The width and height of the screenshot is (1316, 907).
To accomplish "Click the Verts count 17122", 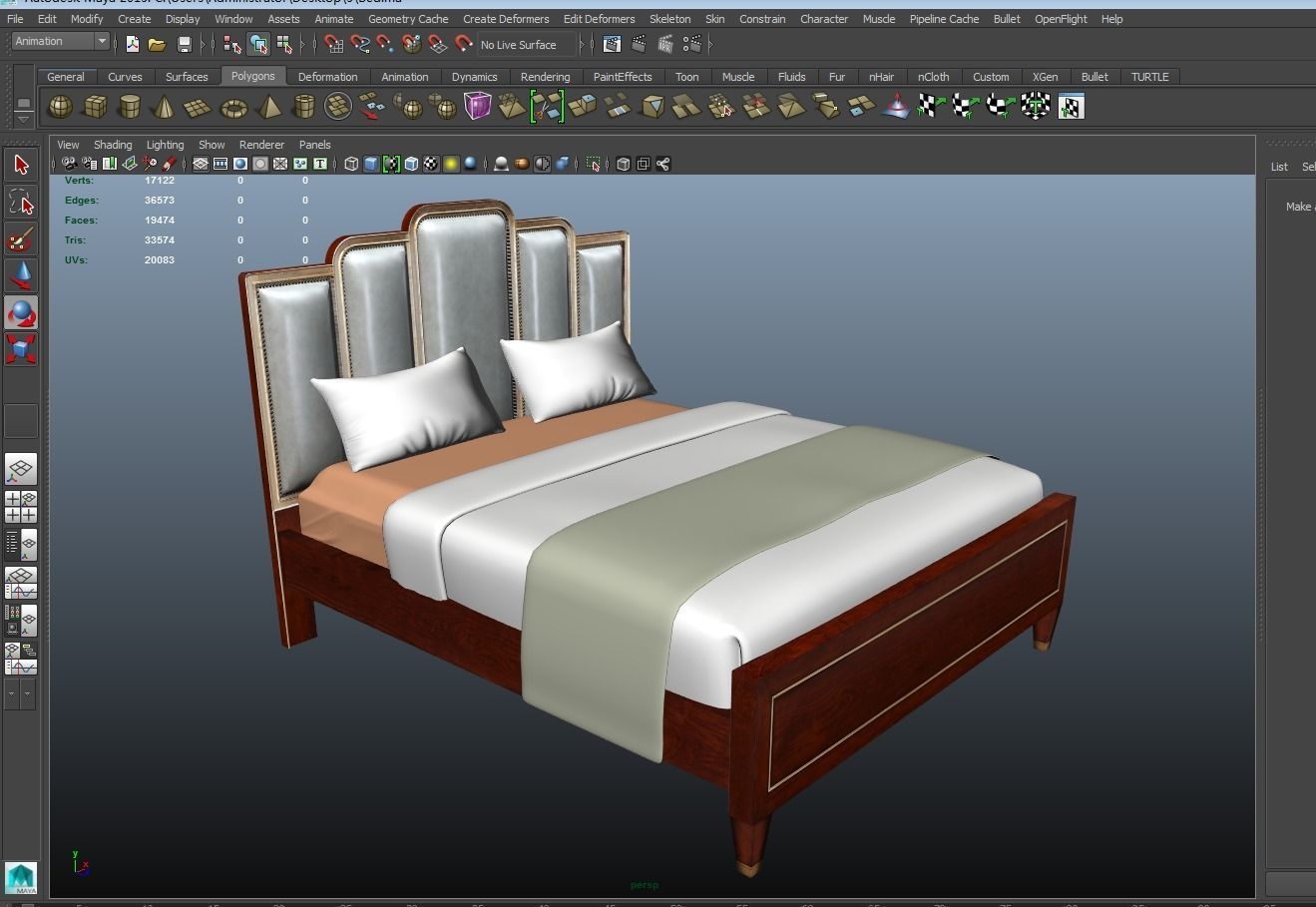I will pos(160,181).
